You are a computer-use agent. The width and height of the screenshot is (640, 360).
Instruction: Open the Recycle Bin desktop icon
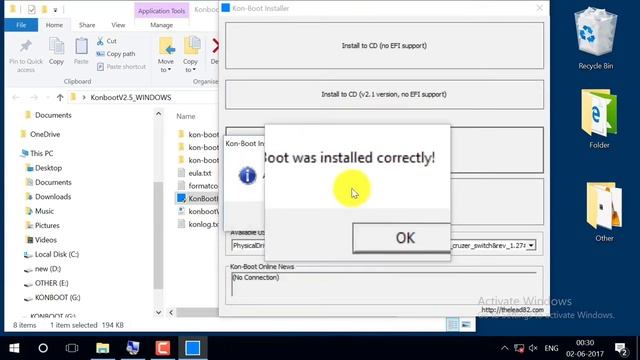coord(596,39)
